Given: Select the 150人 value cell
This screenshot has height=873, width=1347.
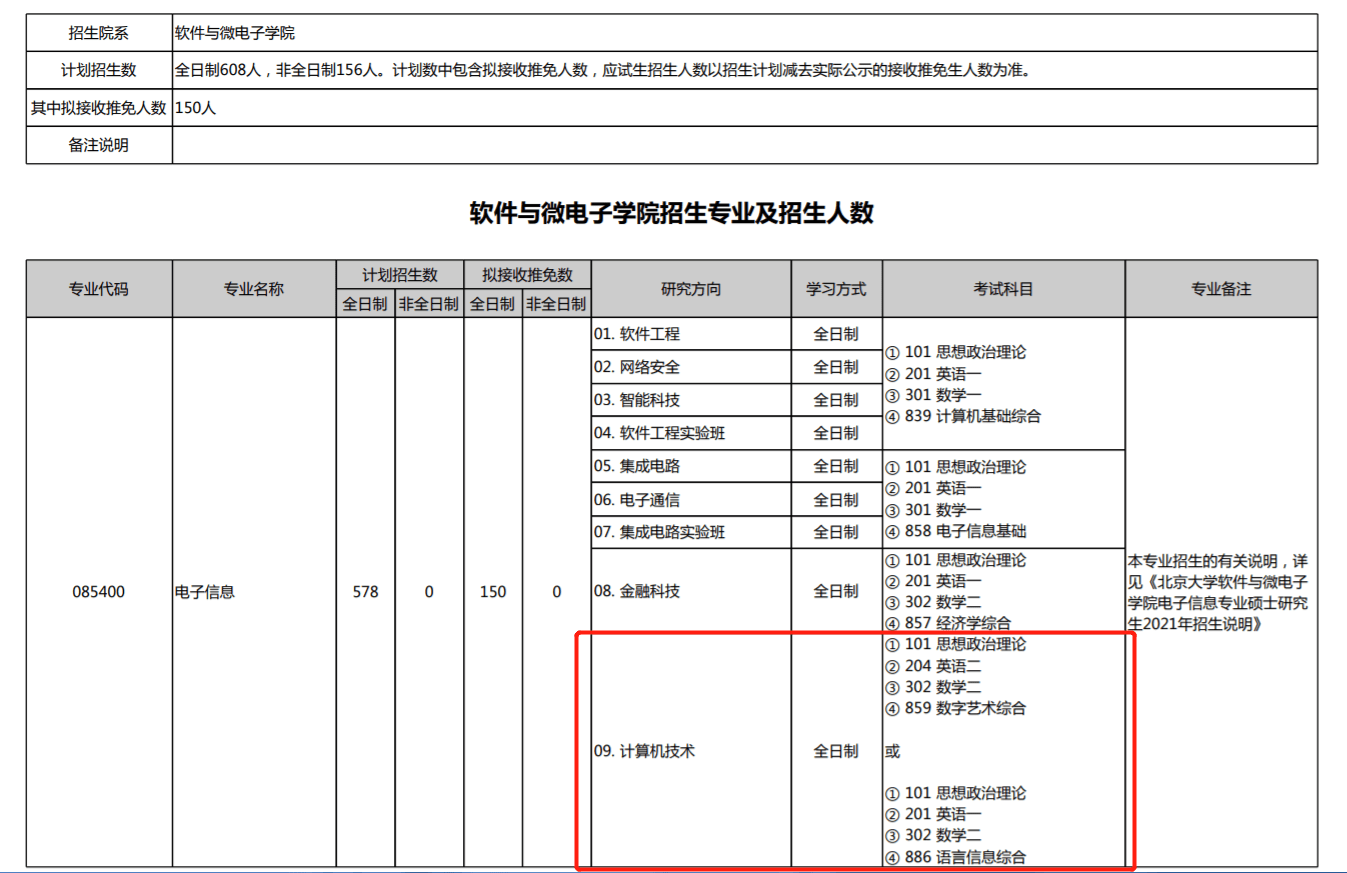Looking at the screenshot, I should click(745, 108).
